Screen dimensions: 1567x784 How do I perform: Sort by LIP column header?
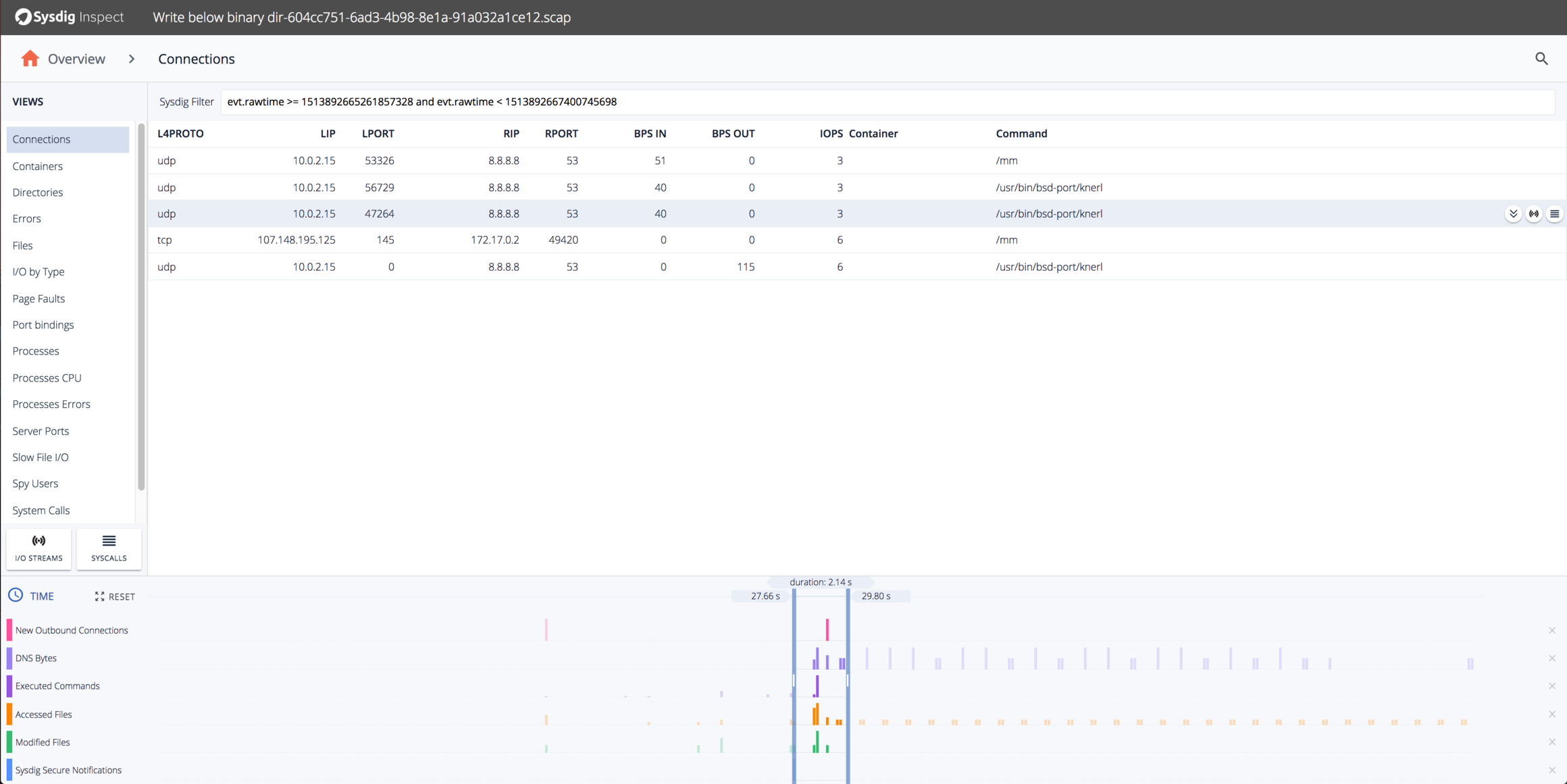(328, 134)
